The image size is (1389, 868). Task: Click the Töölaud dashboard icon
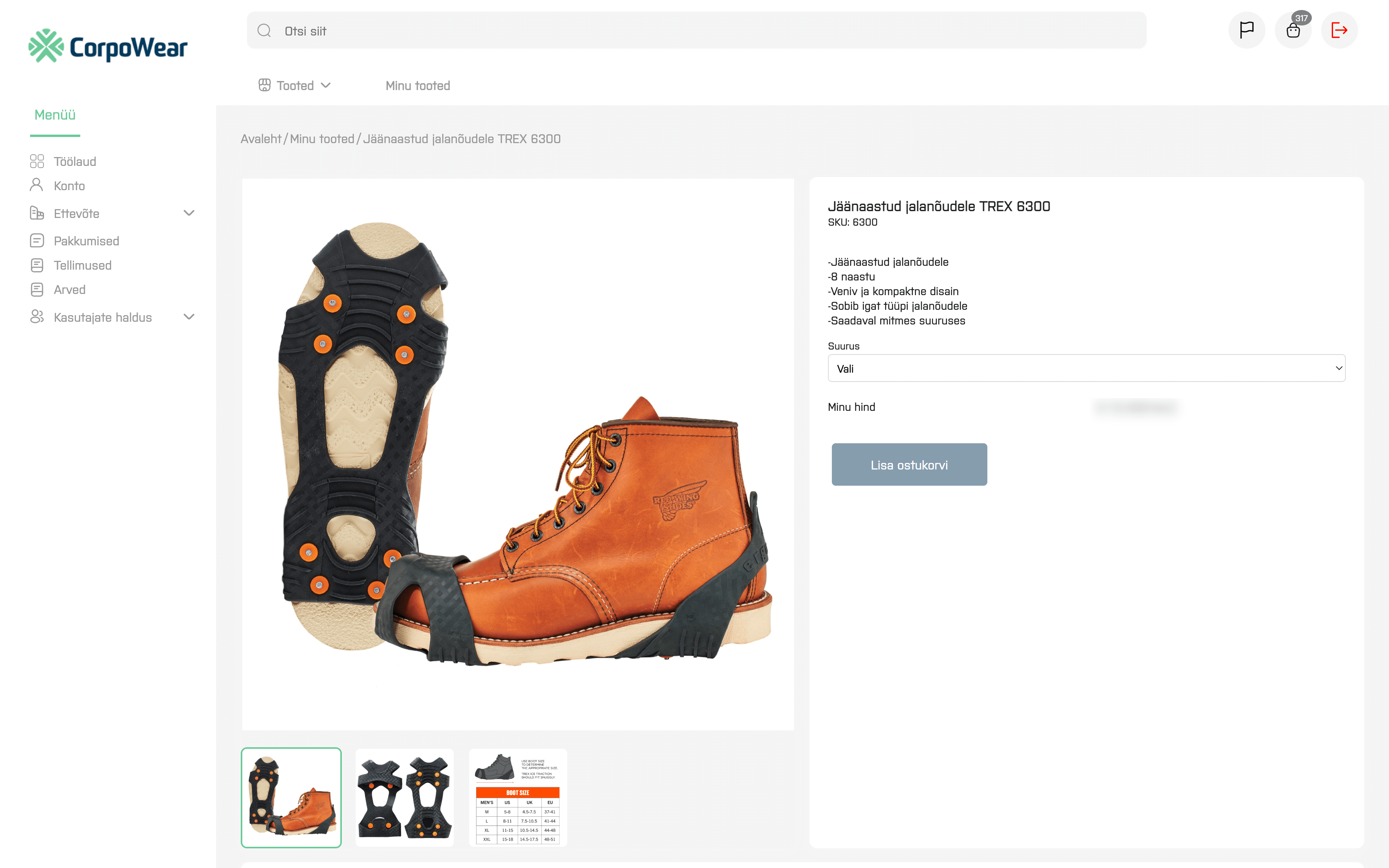coord(37,161)
